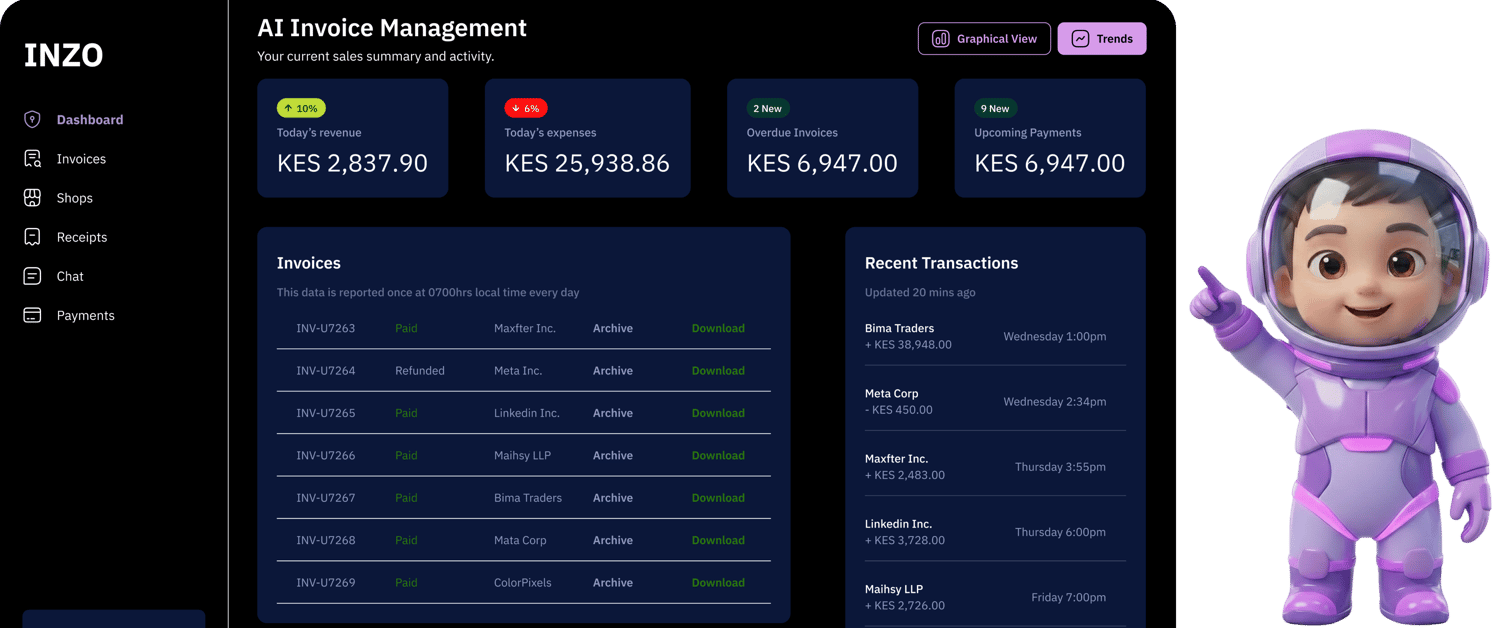This screenshot has width=1500, height=628.
Task: Click the Upcoming Payments summary card
Action: tap(1049, 138)
